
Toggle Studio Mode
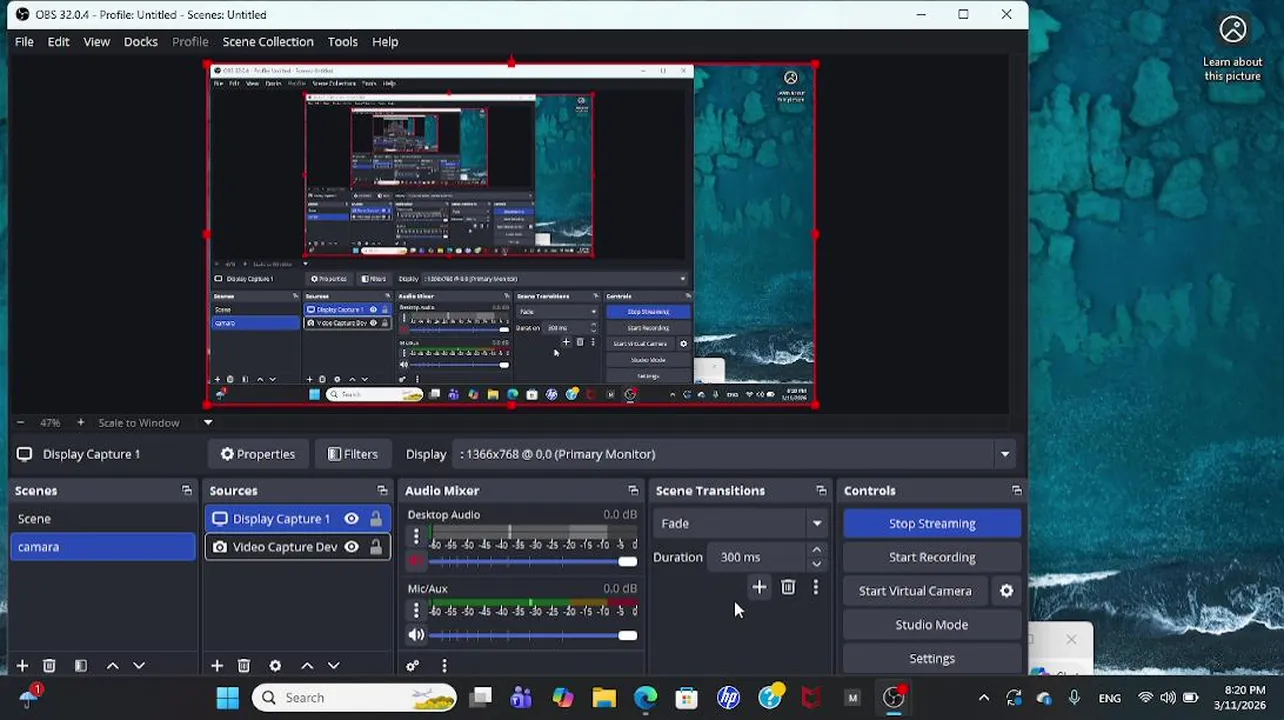932,625
